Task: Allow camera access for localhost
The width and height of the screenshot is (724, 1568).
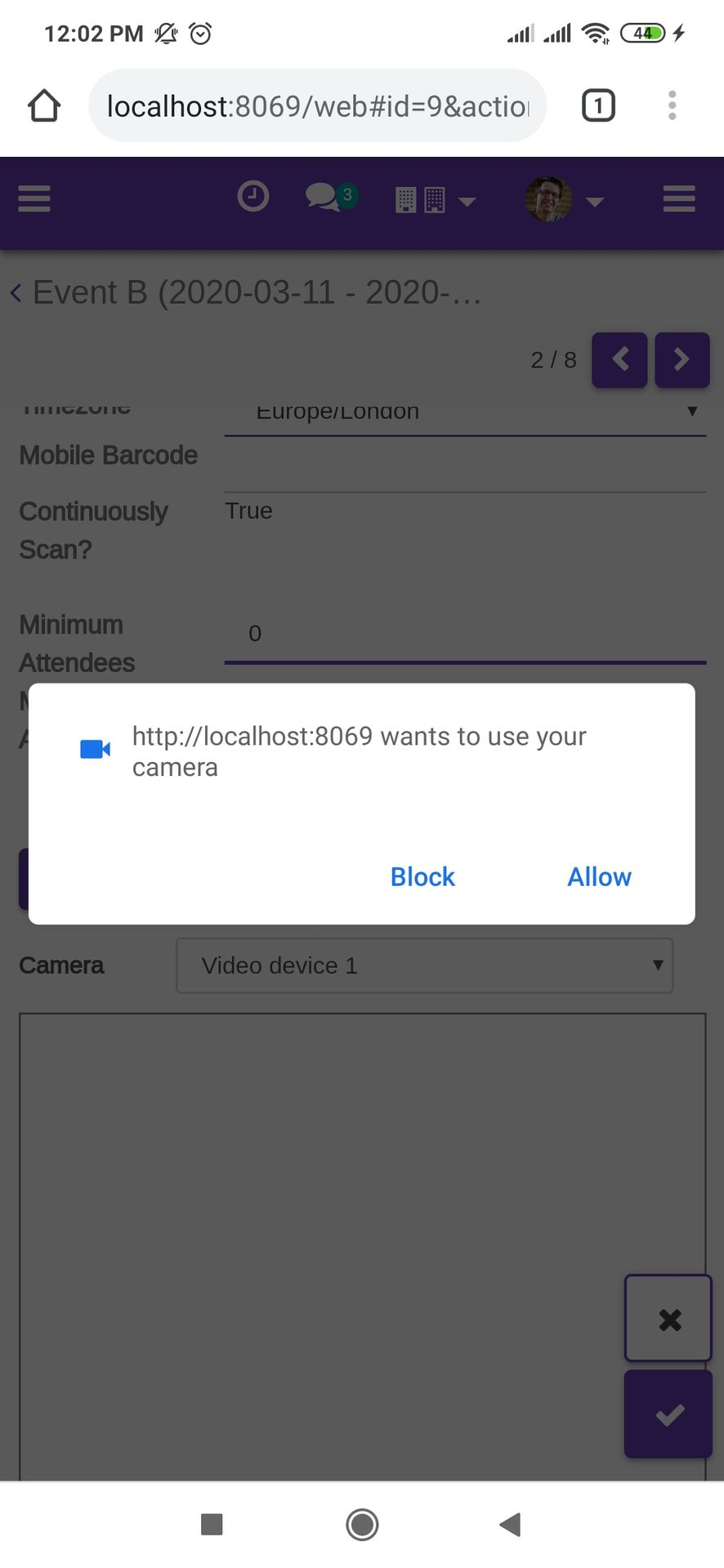Action: pyautogui.click(x=599, y=876)
